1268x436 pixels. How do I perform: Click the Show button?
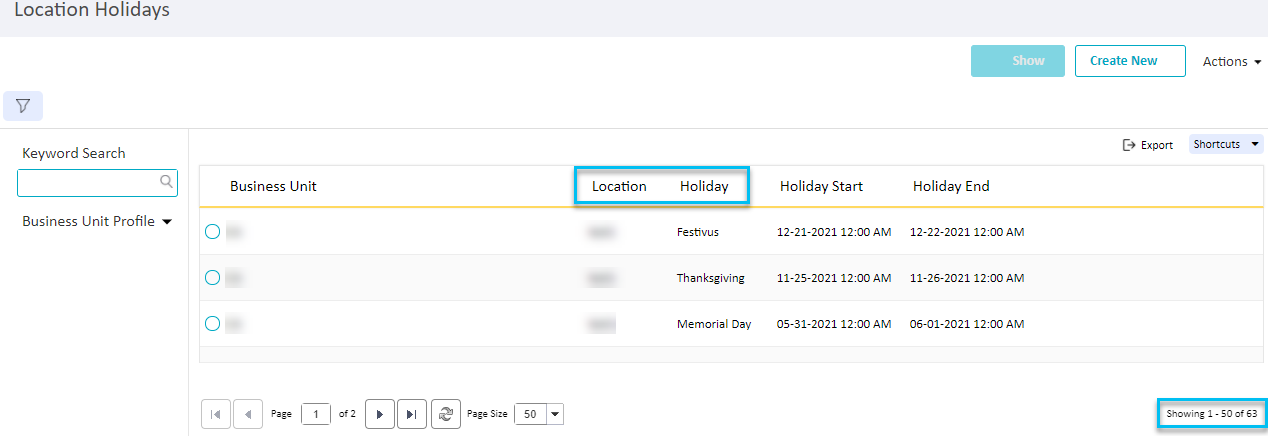click(x=1018, y=61)
